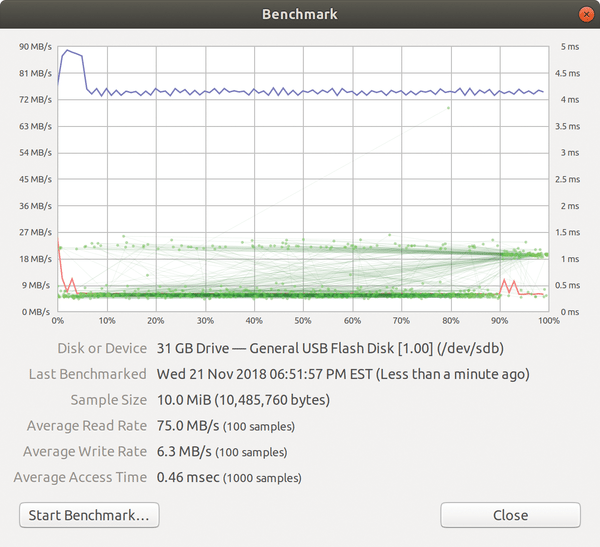Click the 5 ms label on right axis
The height and width of the screenshot is (547, 600).
tap(570, 47)
